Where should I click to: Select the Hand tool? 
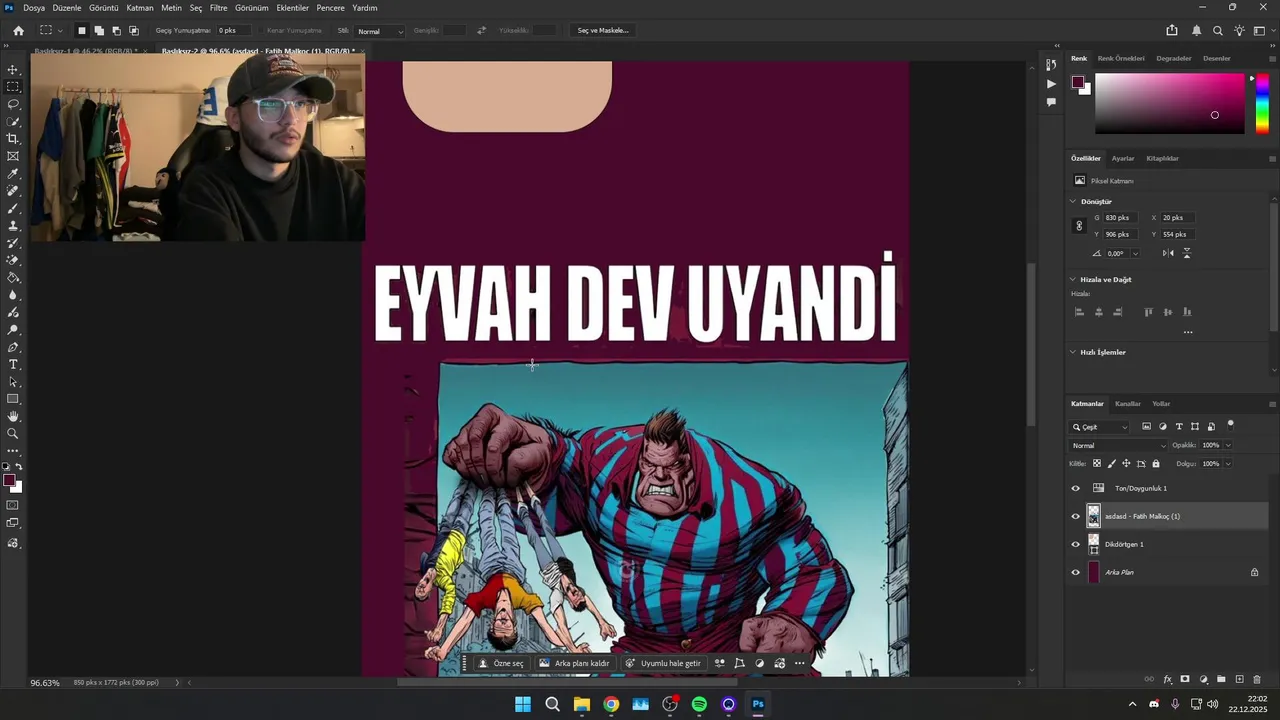click(13, 416)
